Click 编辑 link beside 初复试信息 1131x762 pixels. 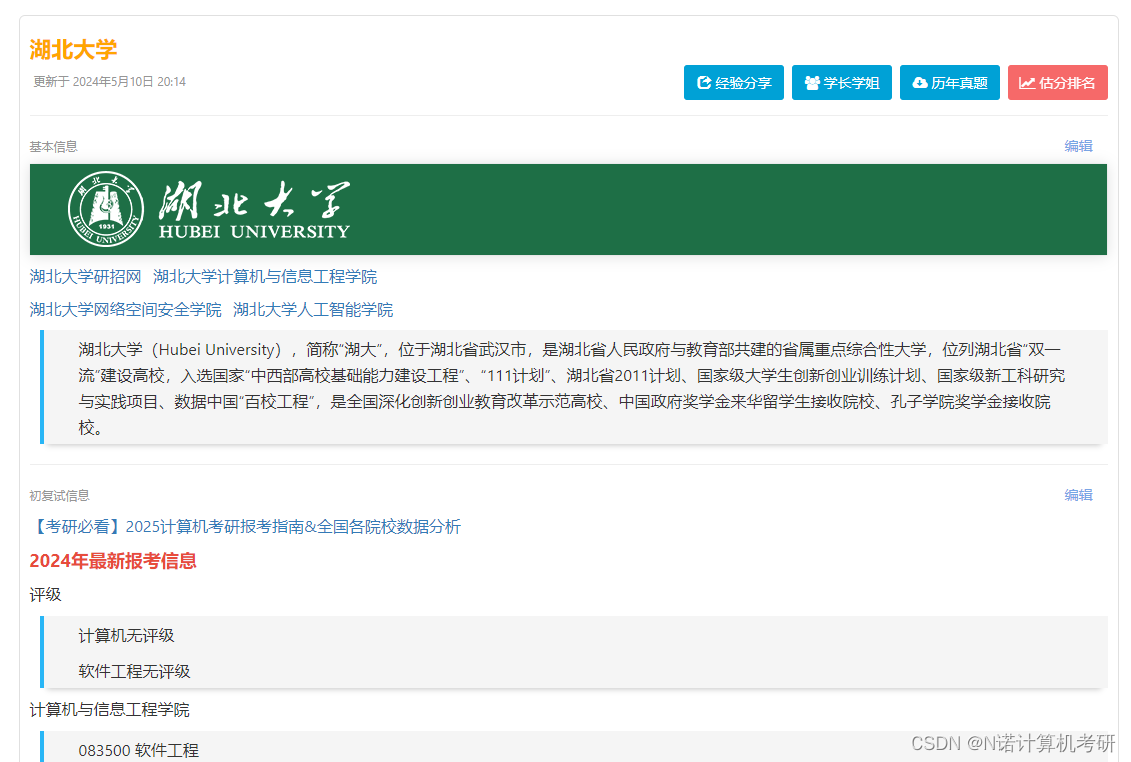point(1078,495)
